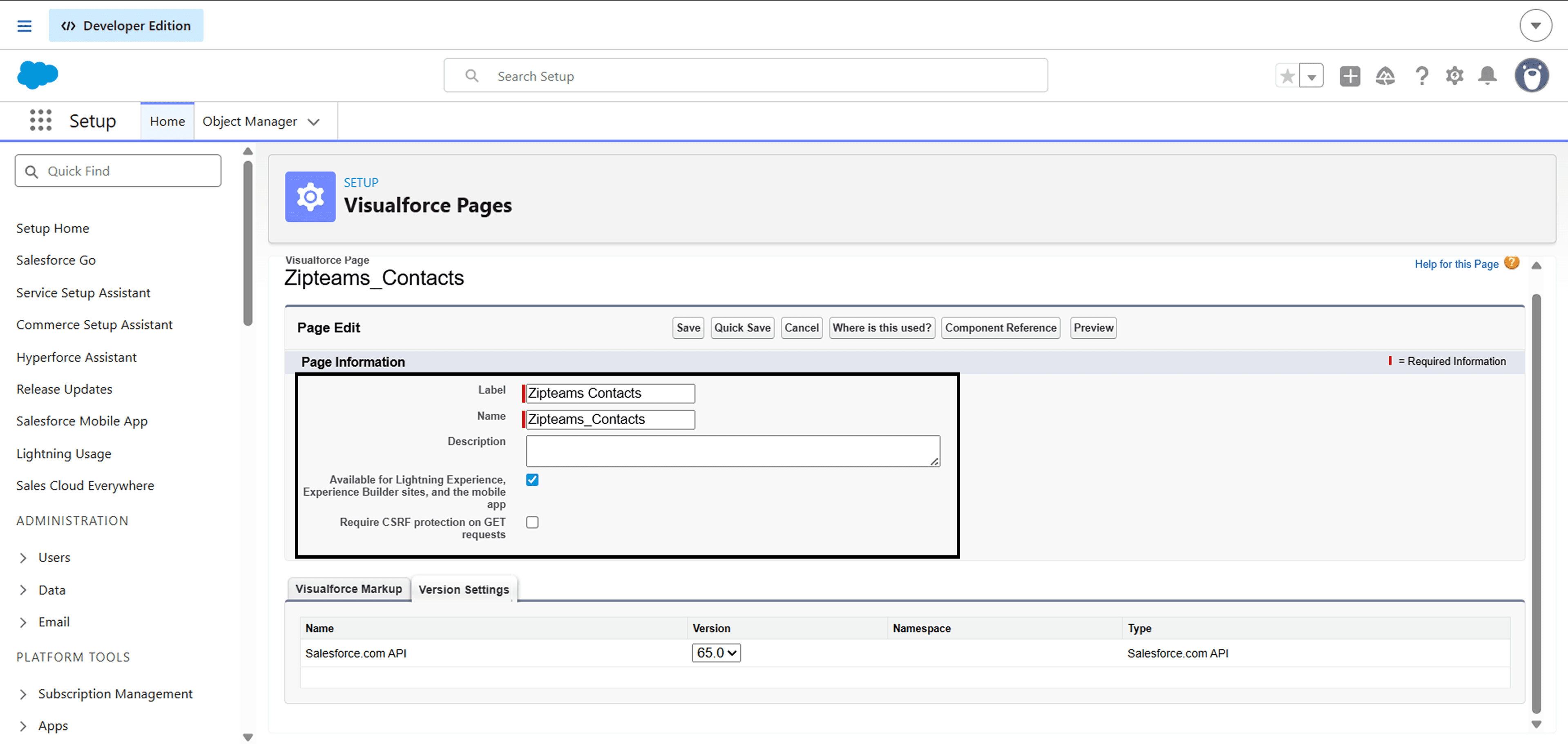Click into the Description text area

click(x=732, y=451)
